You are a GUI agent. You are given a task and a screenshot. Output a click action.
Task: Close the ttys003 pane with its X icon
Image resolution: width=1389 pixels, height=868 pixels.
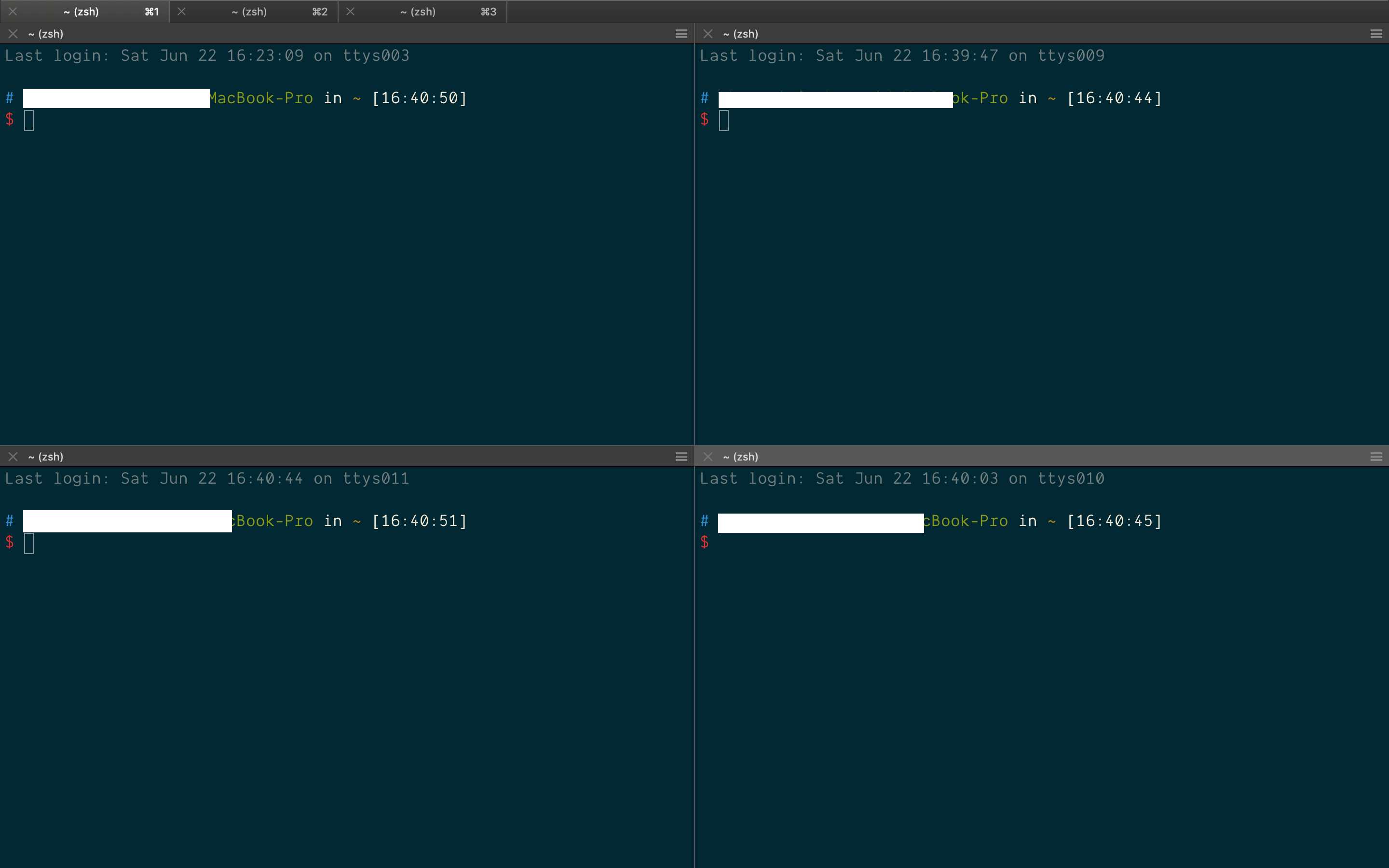click(13, 34)
